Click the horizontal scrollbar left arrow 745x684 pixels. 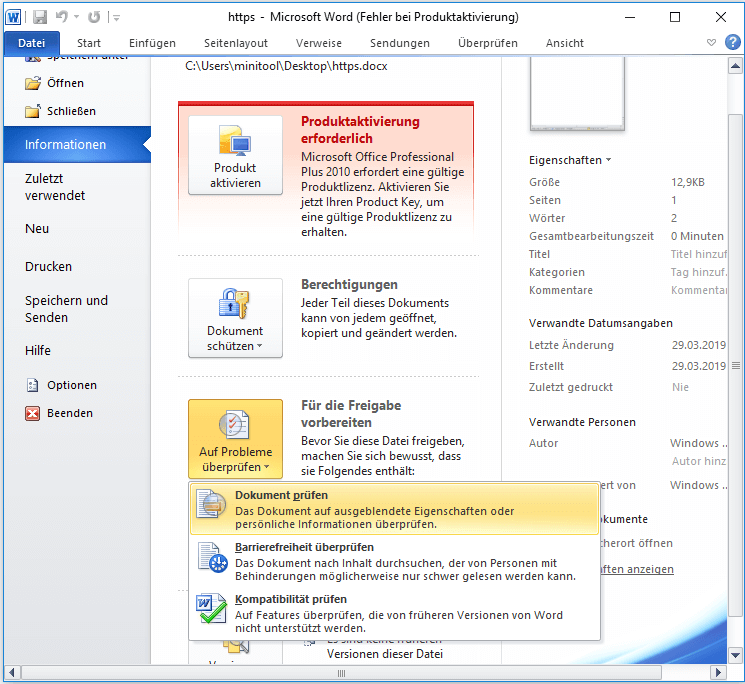12,673
